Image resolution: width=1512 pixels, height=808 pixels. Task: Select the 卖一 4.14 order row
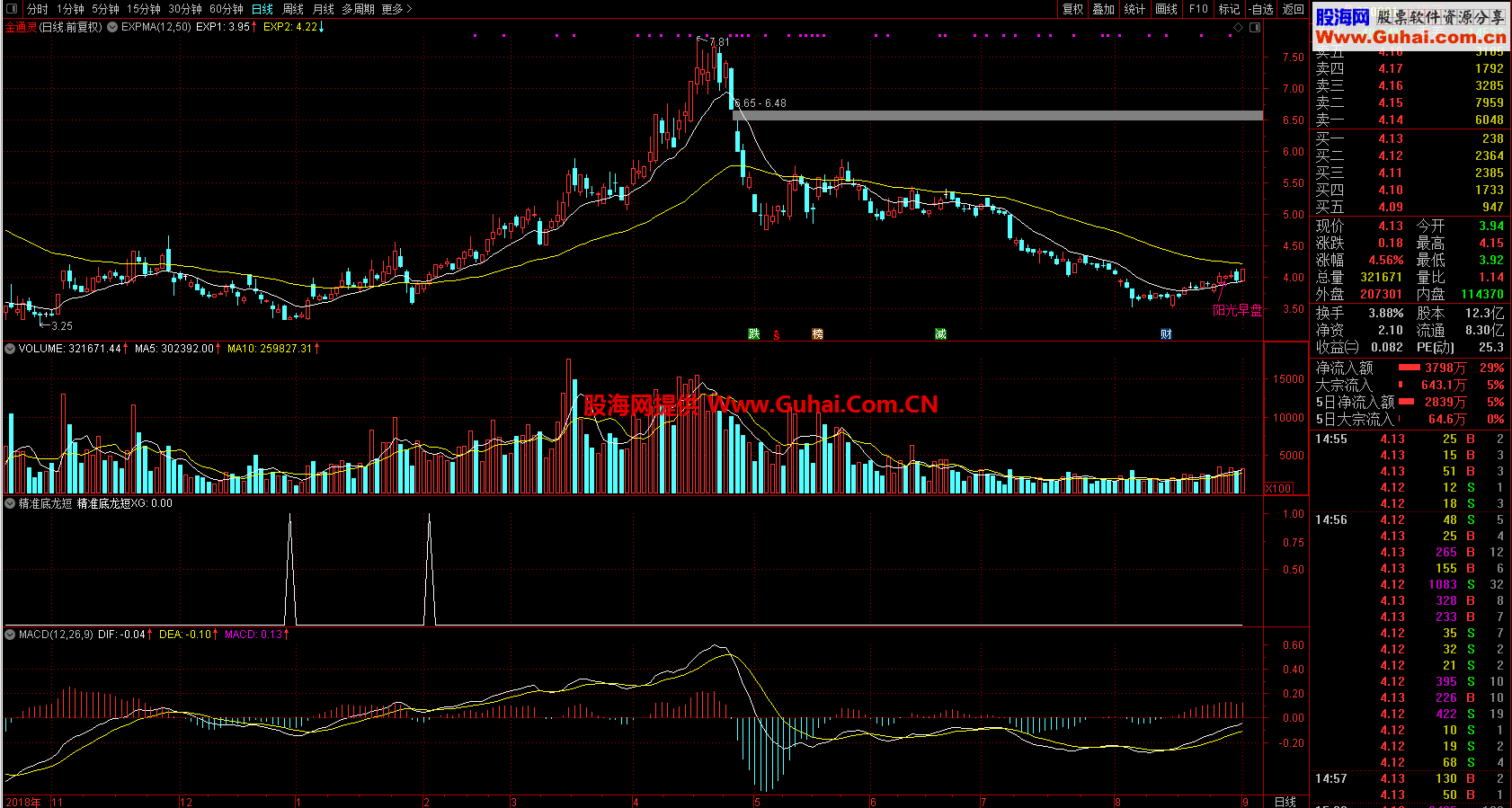[x=1410, y=120]
